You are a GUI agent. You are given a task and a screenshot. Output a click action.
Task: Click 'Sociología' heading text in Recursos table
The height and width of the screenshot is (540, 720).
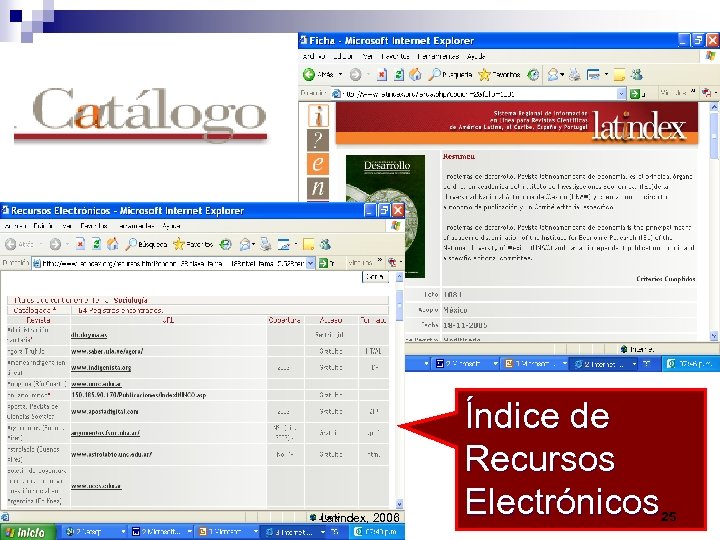pos(130,300)
